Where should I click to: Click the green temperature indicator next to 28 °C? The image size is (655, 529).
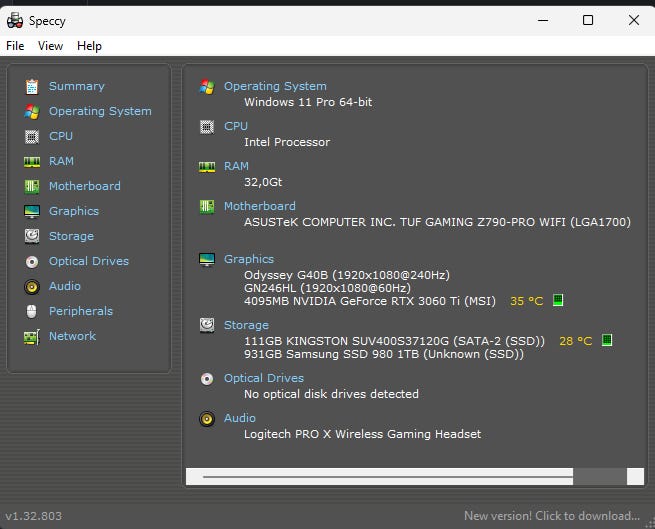(607, 340)
